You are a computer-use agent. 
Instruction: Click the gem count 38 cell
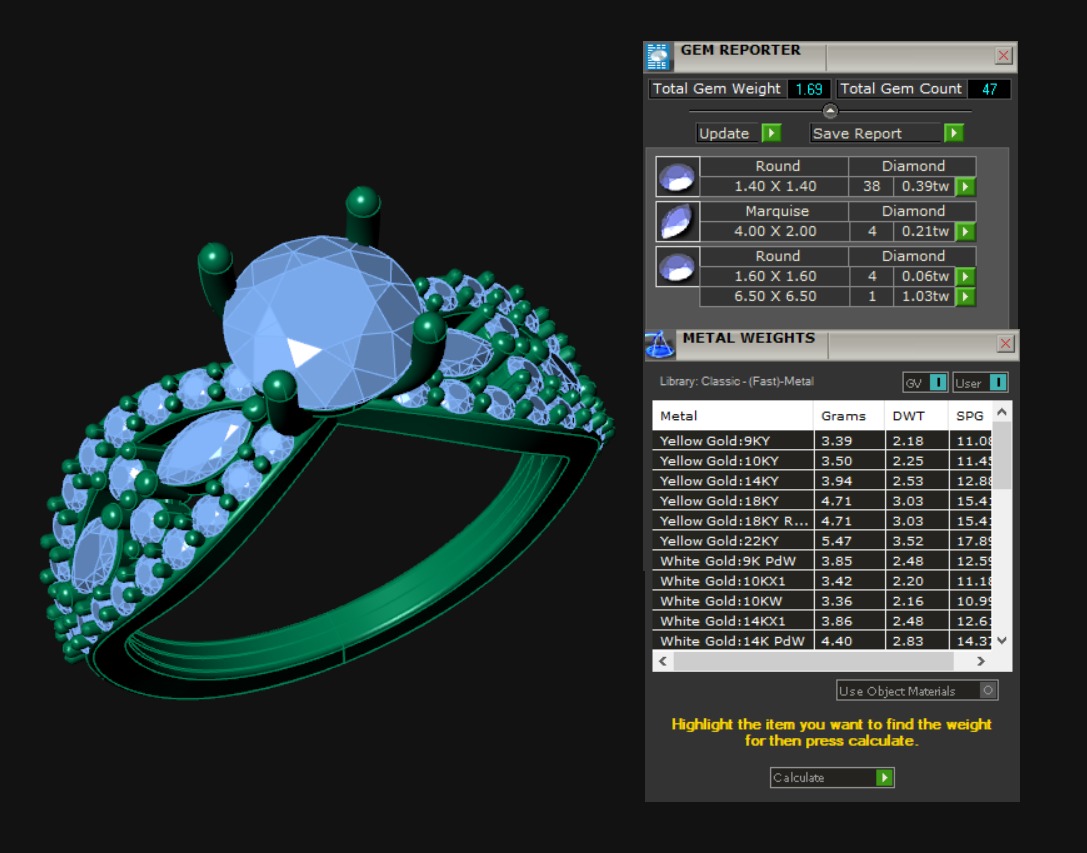[871, 187]
